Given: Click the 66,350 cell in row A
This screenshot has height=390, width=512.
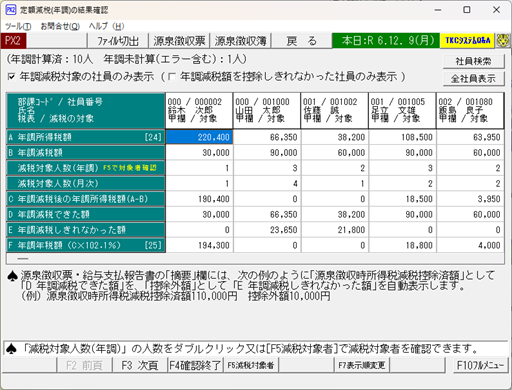Looking at the screenshot, I should click(267, 137).
